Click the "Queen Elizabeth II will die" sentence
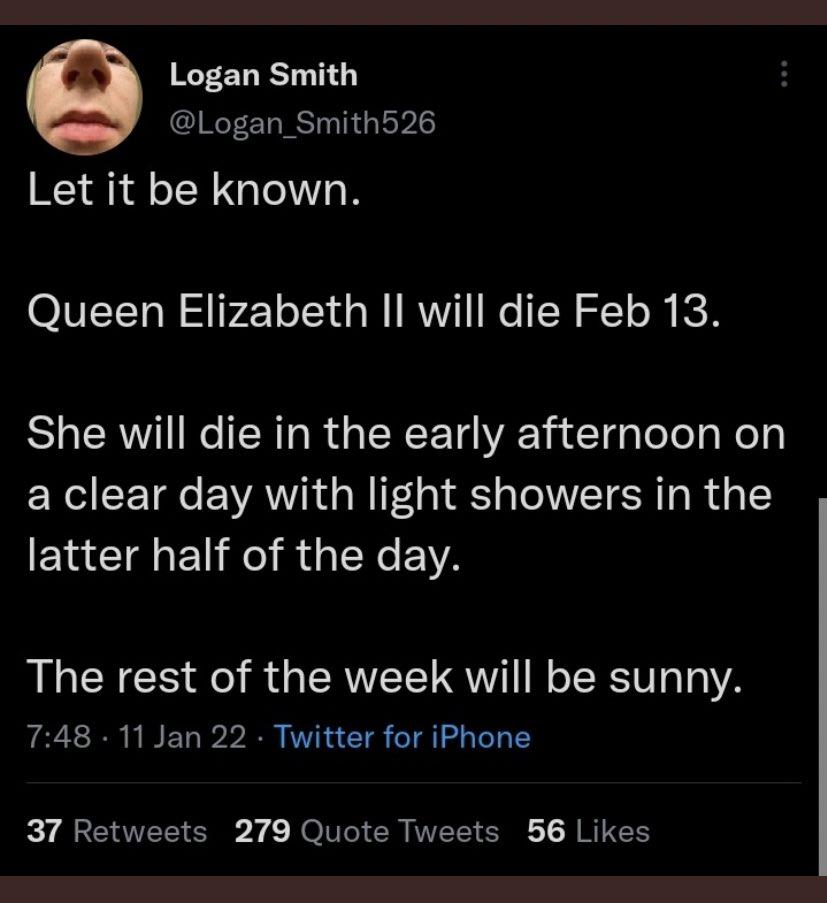Viewport: 827px width, 903px height. [372, 314]
